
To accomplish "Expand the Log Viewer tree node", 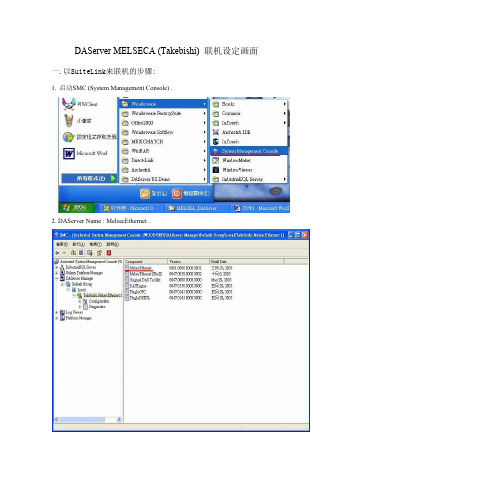I will pos(57,312).
